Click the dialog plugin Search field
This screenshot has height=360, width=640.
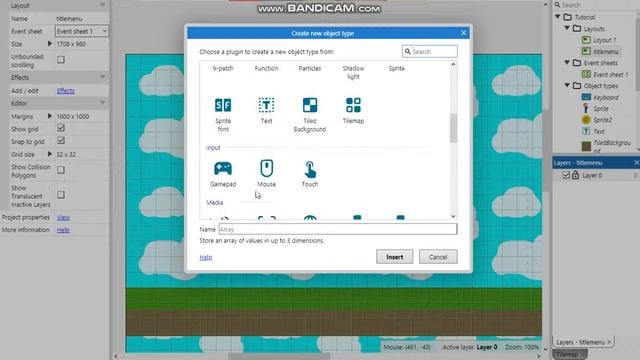click(x=429, y=51)
